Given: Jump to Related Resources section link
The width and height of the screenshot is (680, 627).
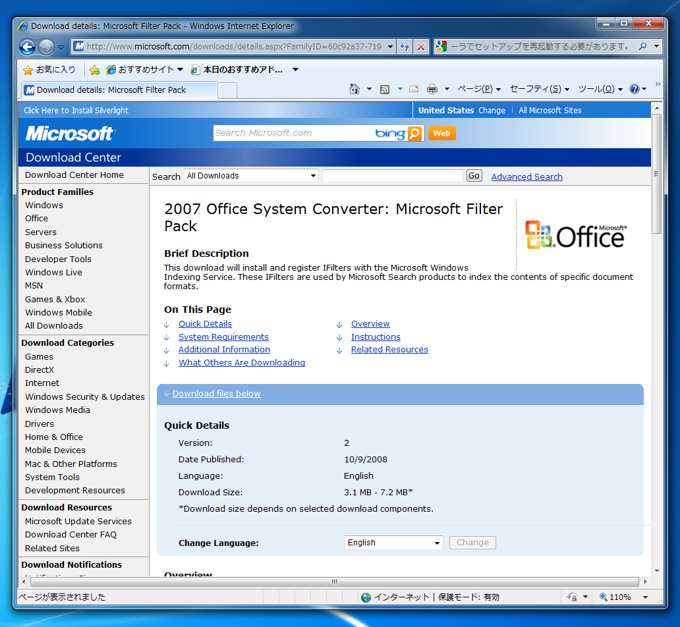Looking at the screenshot, I should (x=389, y=349).
